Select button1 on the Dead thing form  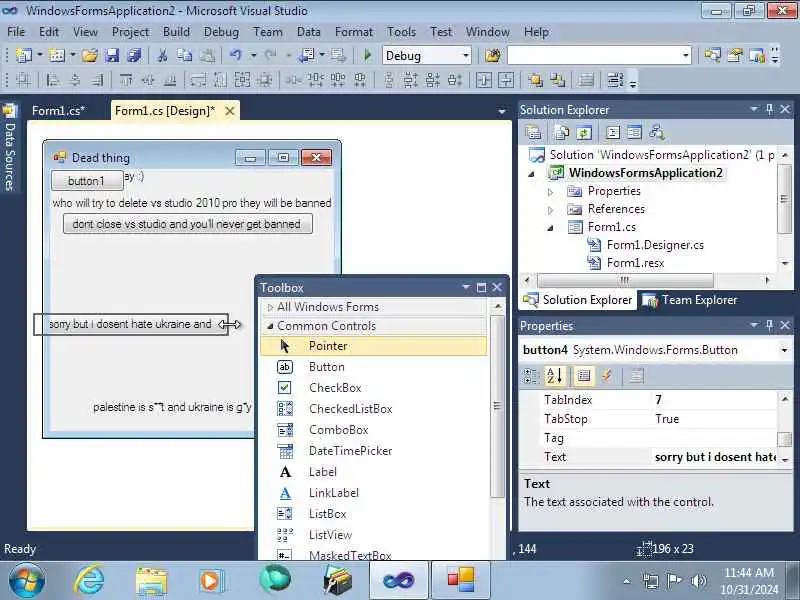87,181
